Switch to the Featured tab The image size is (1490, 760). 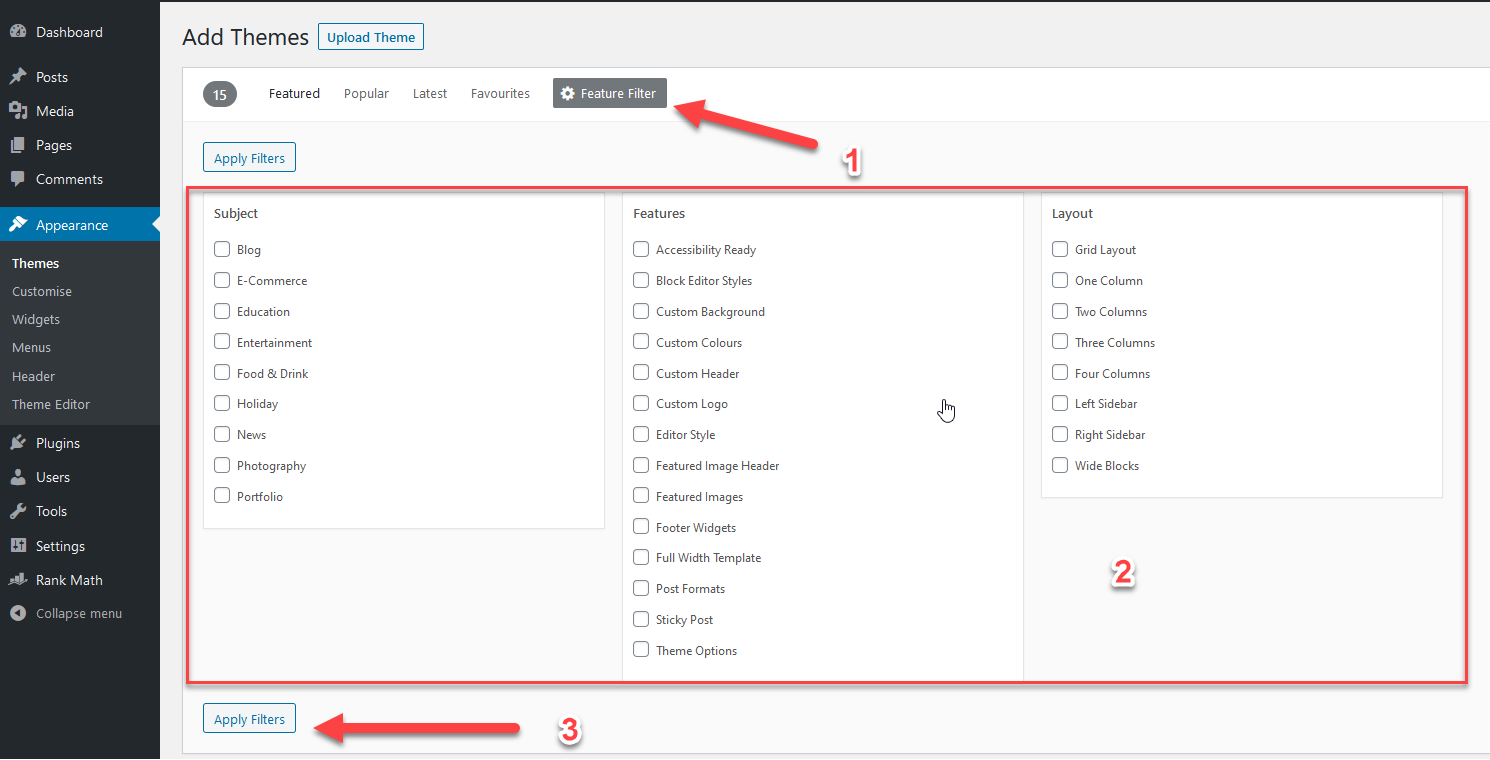[294, 93]
